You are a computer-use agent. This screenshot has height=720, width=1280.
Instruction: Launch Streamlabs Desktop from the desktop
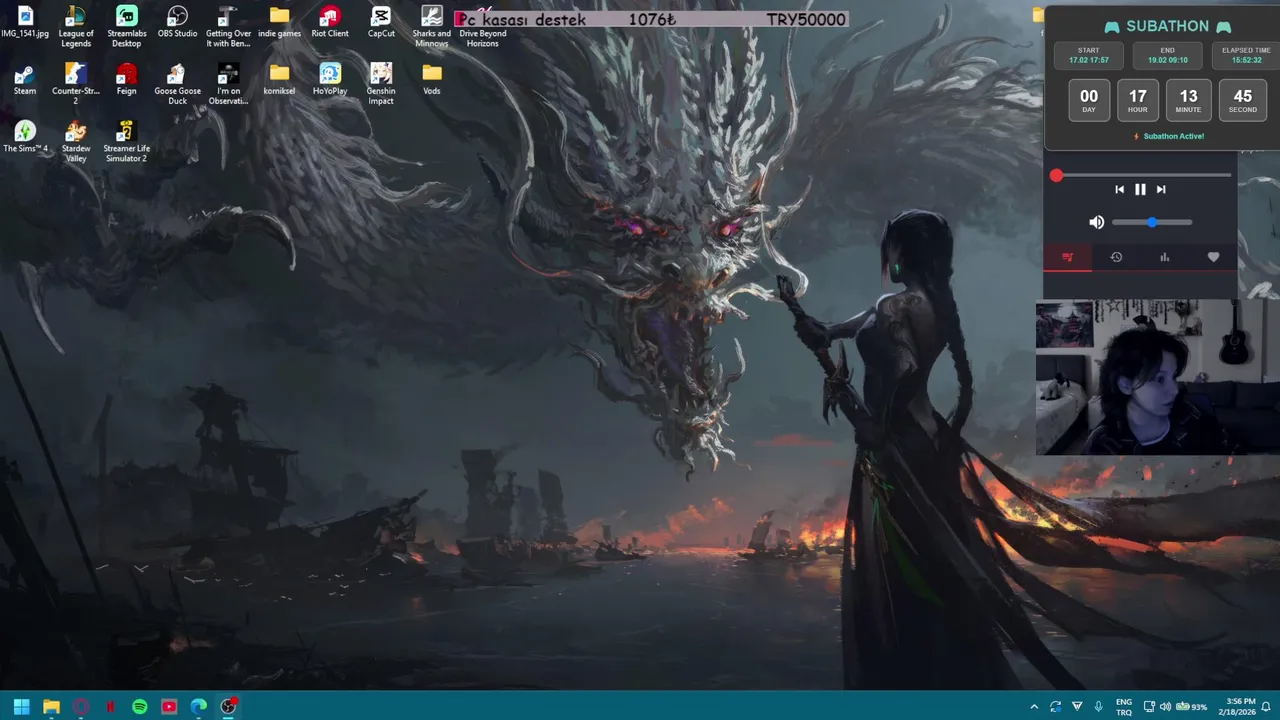click(x=126, y=26)
